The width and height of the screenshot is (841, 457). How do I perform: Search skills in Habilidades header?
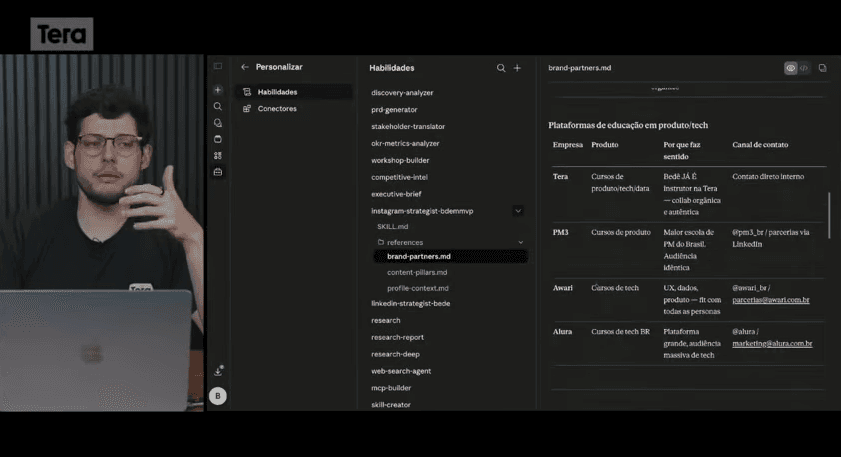coord(501,68)
